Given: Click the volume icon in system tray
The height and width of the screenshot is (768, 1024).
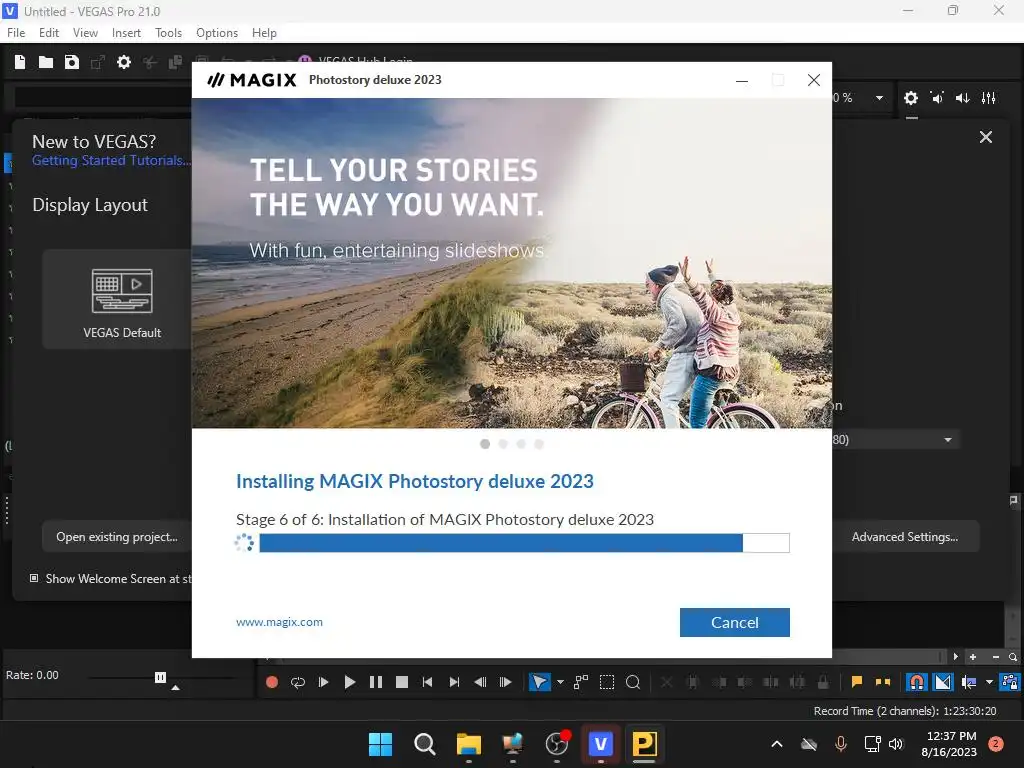Looking at the screenshot, I should [896, 744].
